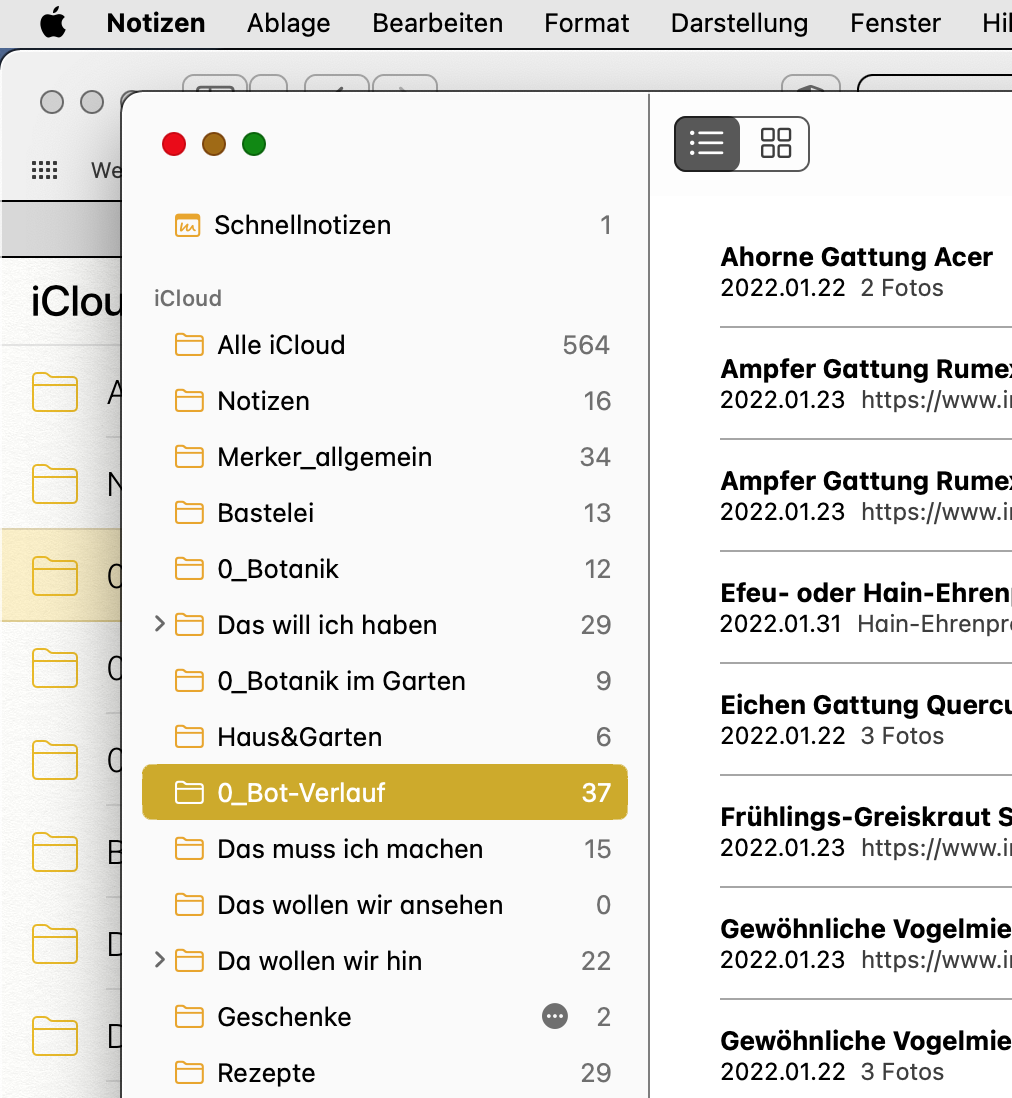Click folder icon of Da wollen wir hin
This screenshot has width=1012, height=1098.
point(189,961)
